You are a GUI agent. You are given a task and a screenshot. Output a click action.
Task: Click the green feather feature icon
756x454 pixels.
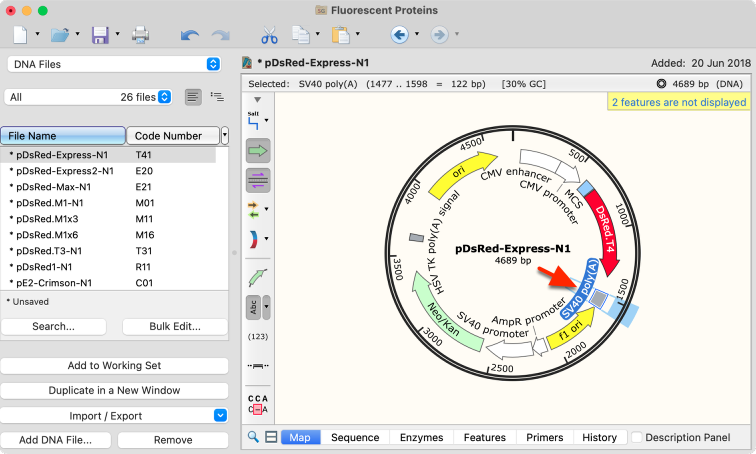(x=258, y=277)
